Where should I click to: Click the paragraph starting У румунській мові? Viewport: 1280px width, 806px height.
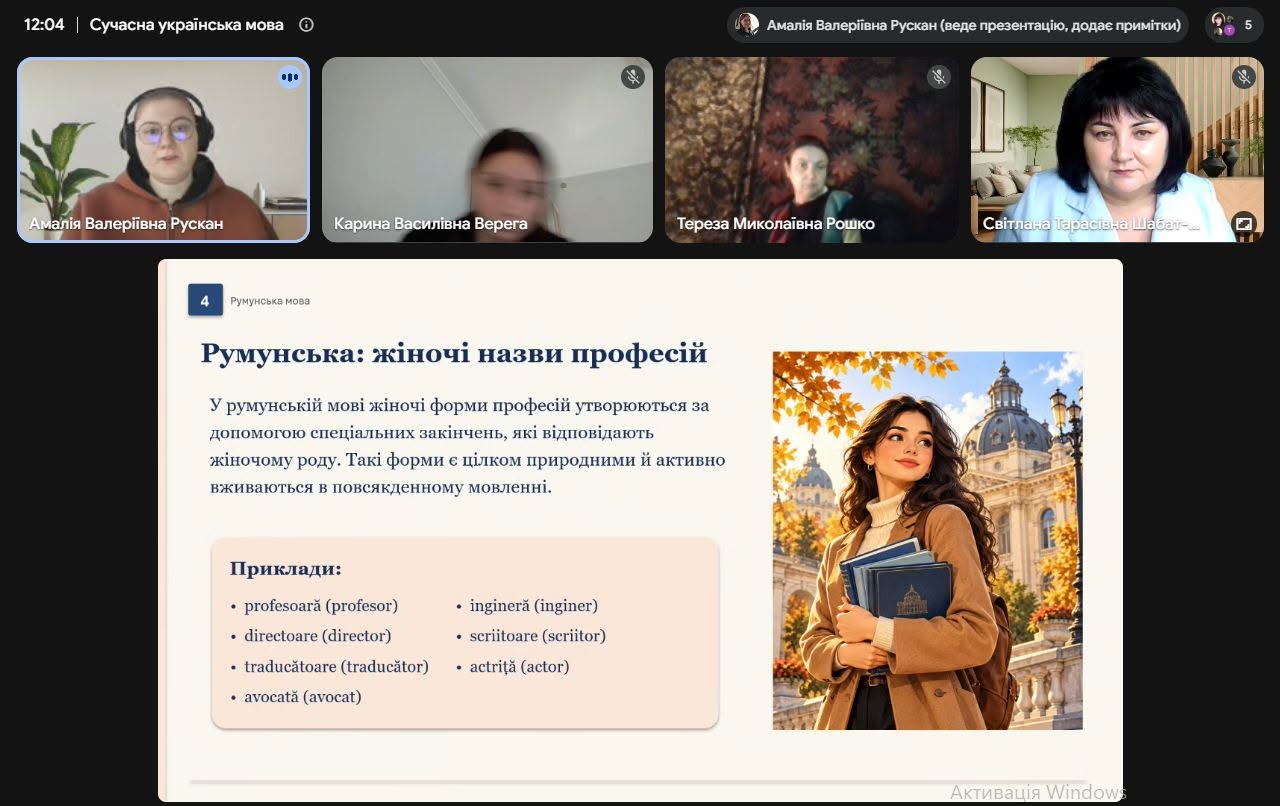point(468,447)
